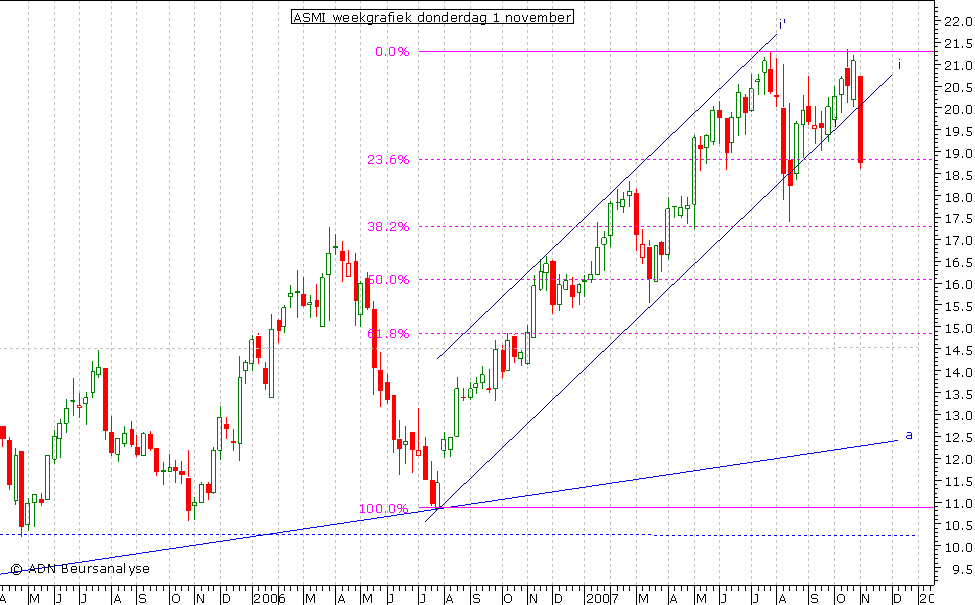Click the 21.0 price axis label
The image size is (975, 605).
pos(958,66)
